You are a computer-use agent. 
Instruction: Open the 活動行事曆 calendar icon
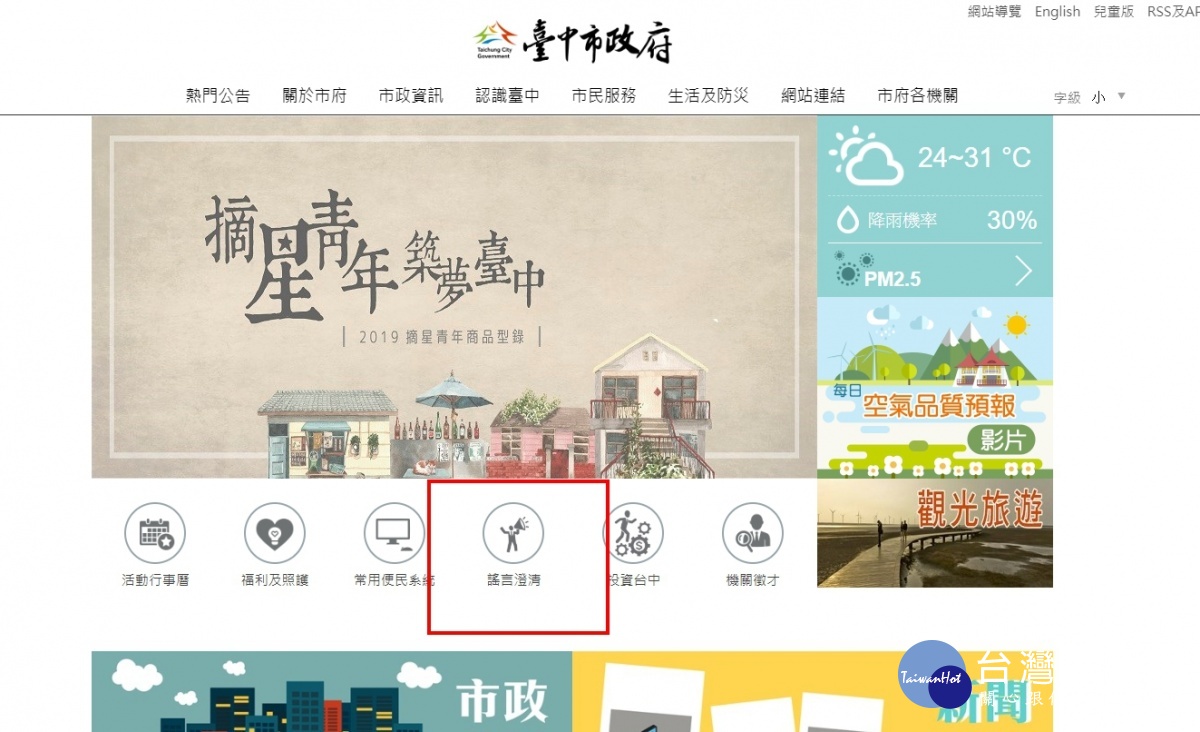click(x=155, y=534)
